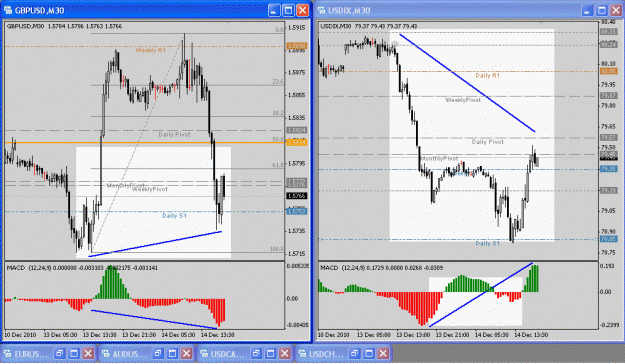Click the minimized USDCA chart window icon
625x364 pixels.
tap(204, 354)
